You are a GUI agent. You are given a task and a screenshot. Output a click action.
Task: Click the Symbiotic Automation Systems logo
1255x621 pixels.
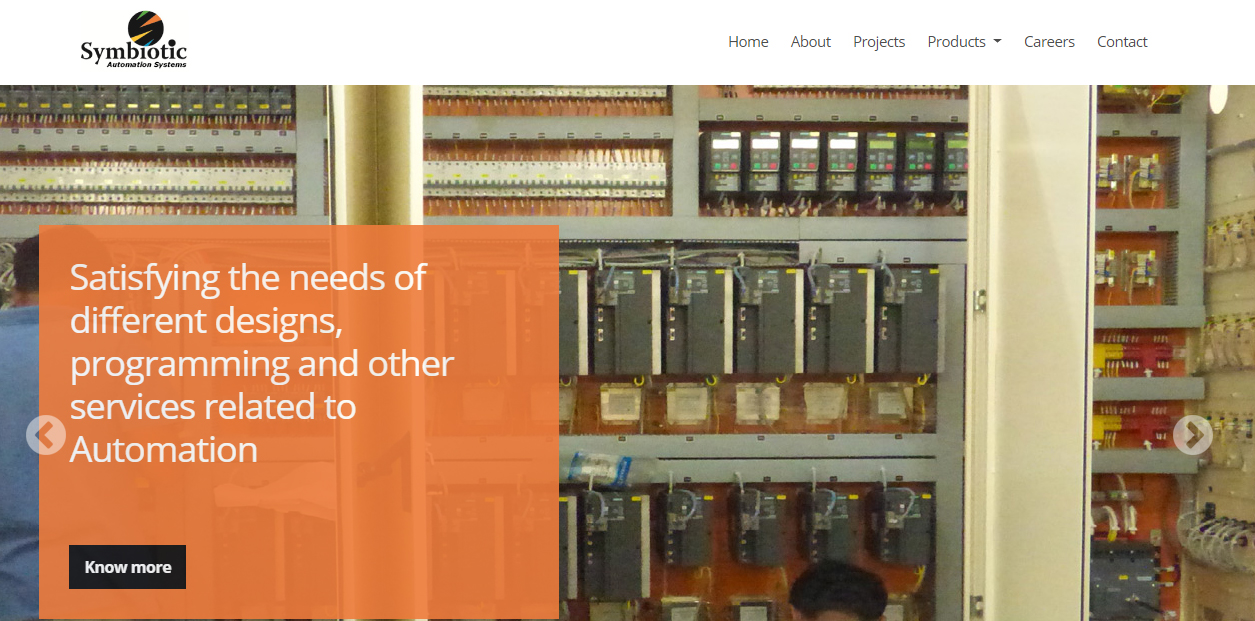pos(134,40)
